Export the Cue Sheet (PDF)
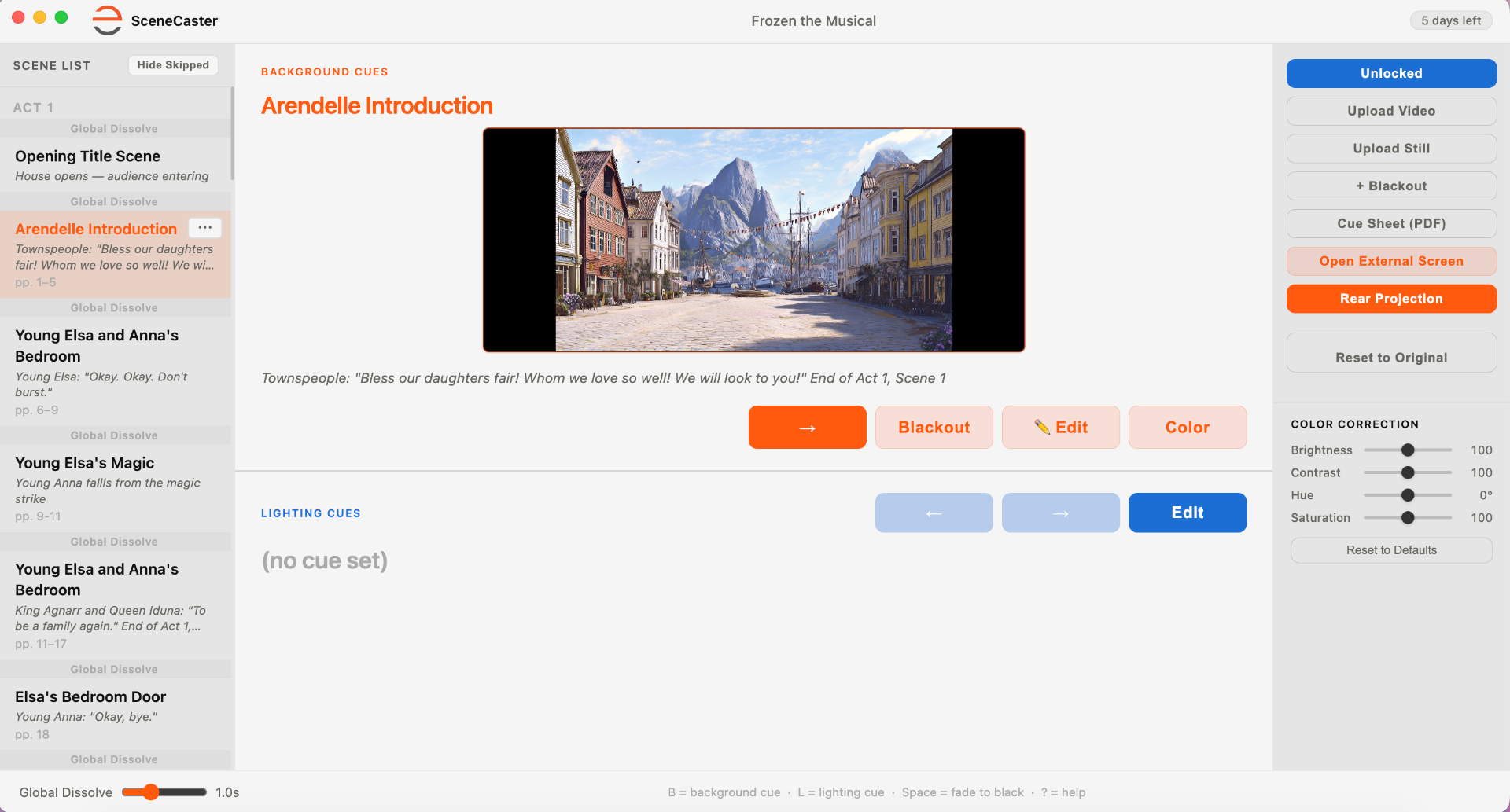Viewport: 1510px width, 812px height. click(x=1391, y=224)
